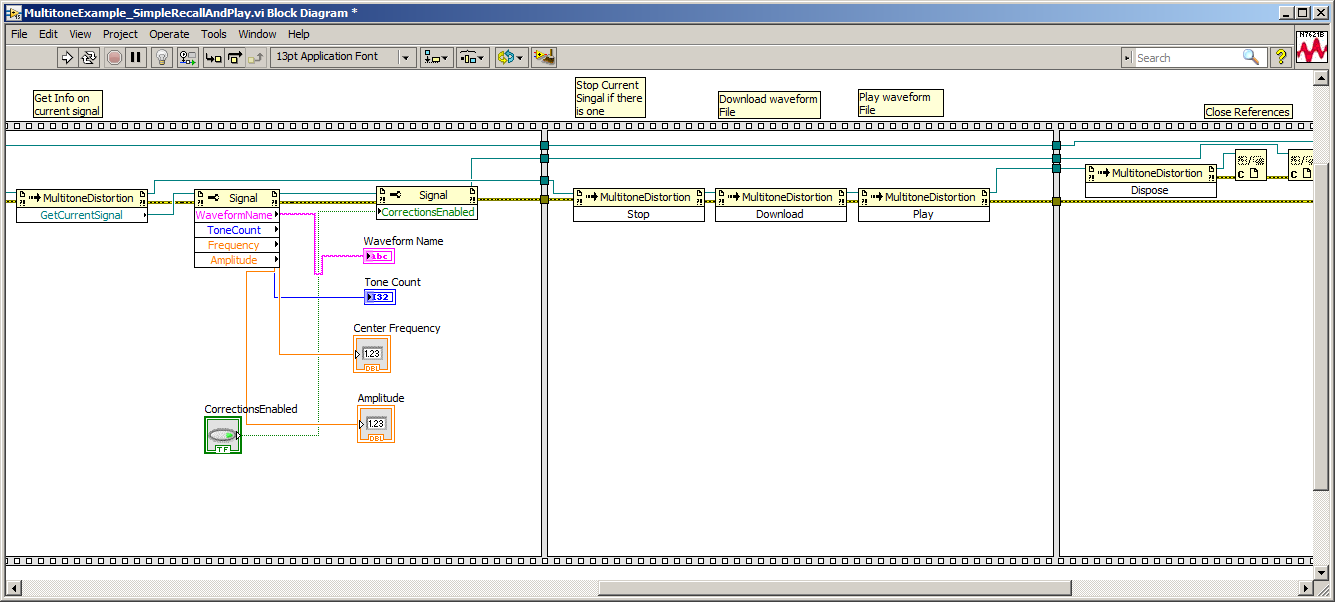
Task: Select Close Reference node next to Dispose
Action: pos(1251,165)
